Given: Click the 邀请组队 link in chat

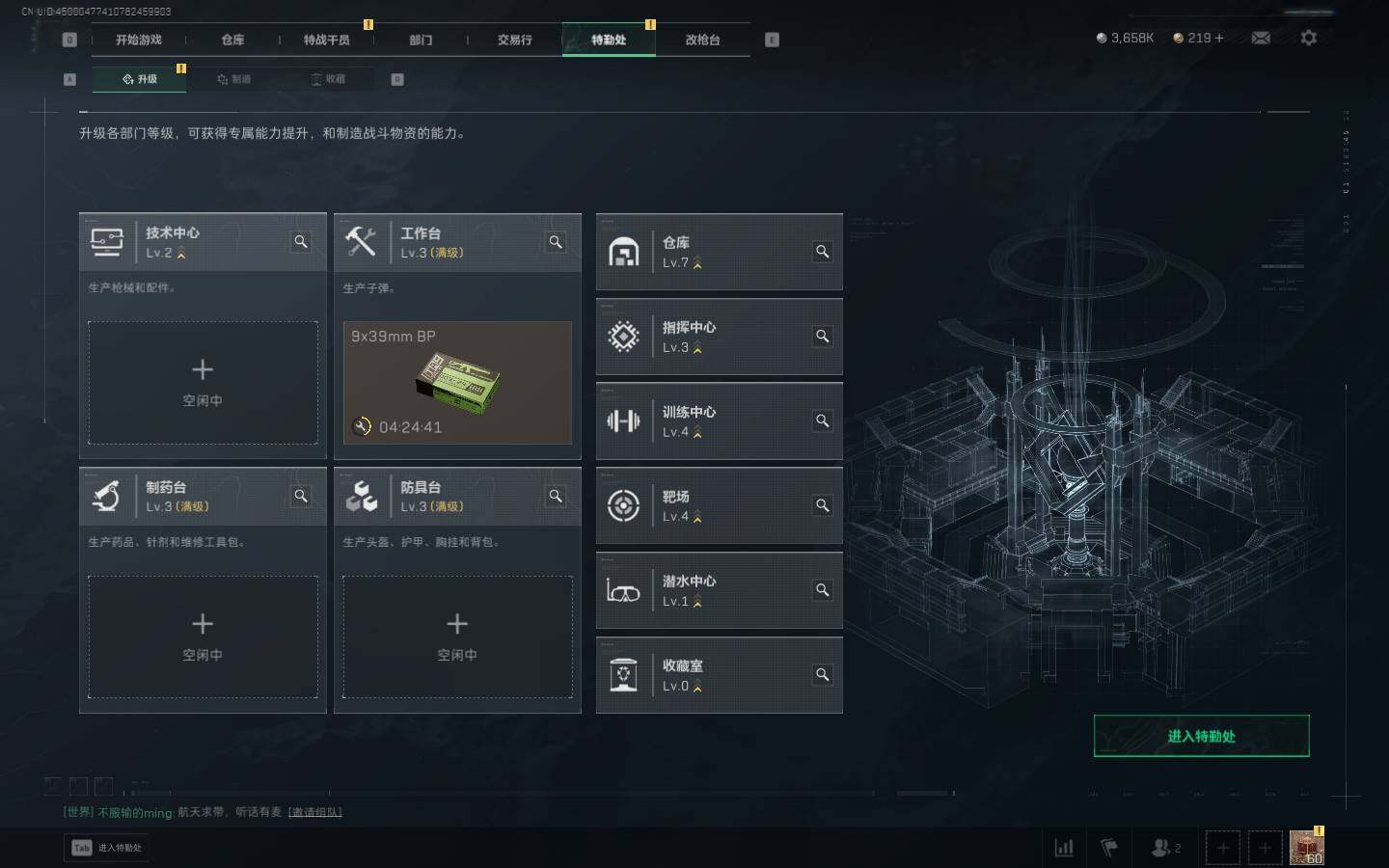Looking at the screenshot, I should click(x=314, y=812).
